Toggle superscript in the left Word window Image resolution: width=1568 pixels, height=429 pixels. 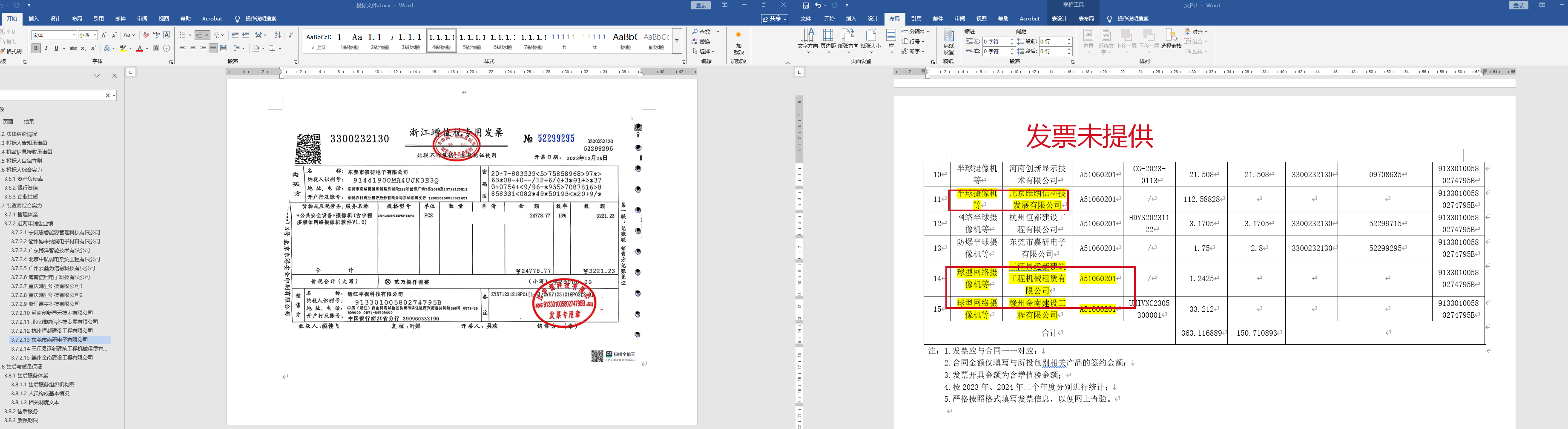94,48
